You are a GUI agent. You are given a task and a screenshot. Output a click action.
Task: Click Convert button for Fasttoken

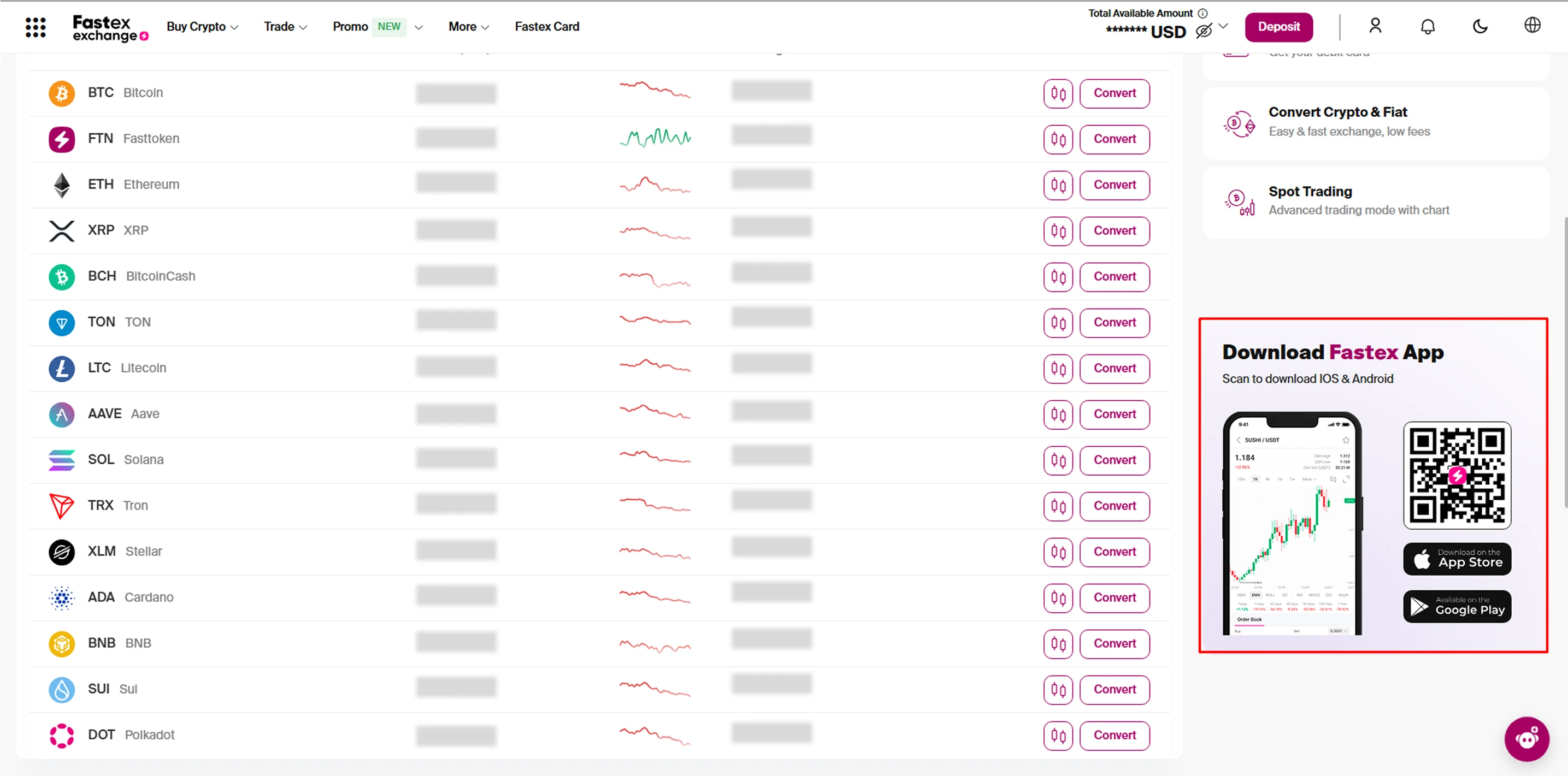(1114, 139)
